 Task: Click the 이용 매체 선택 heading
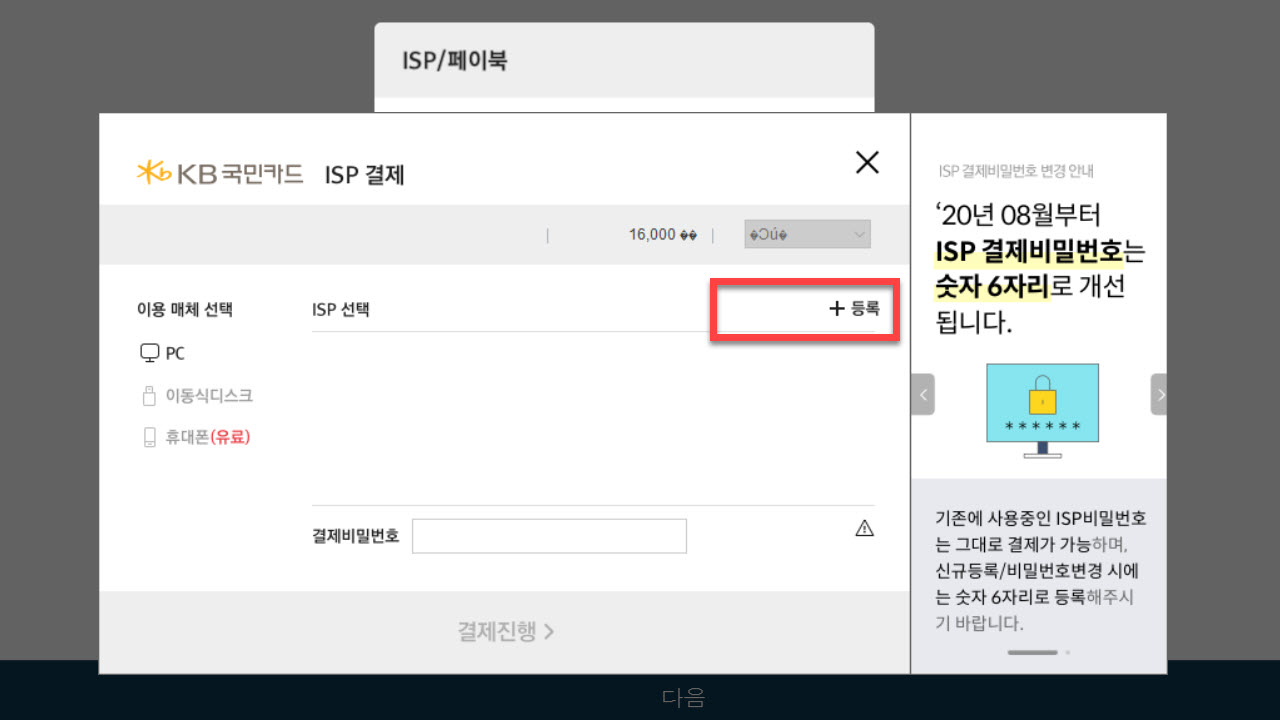tap(185, 309)
